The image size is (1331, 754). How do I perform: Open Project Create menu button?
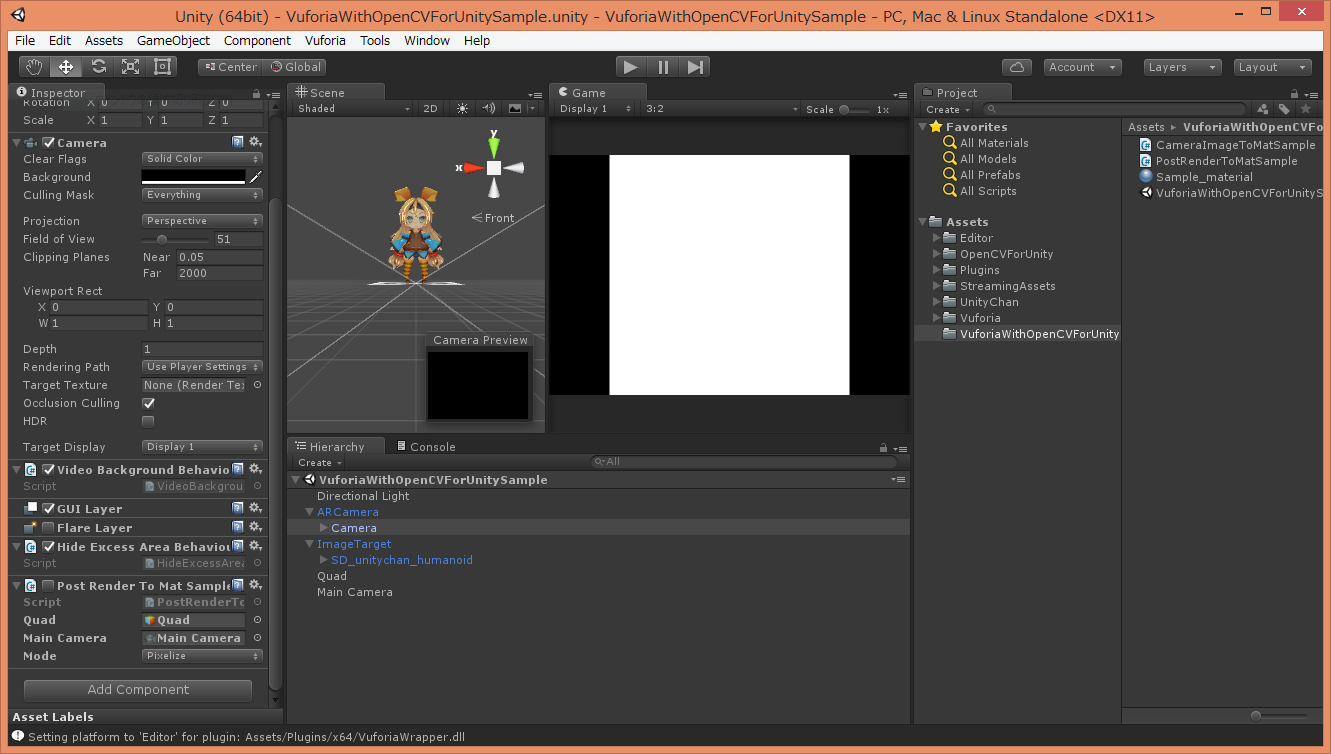click(x=947, y=109)
